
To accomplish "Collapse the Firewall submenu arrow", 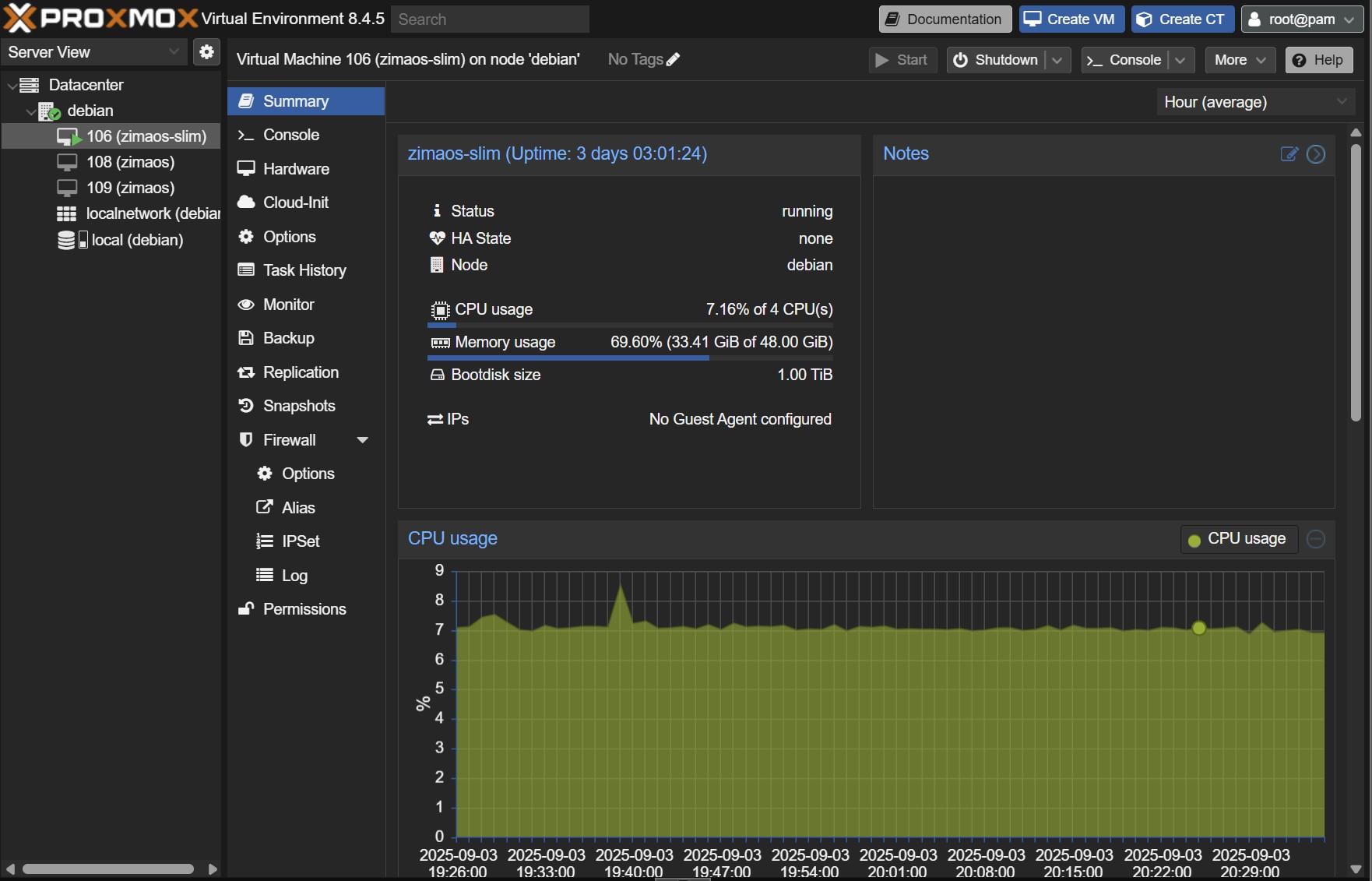I will click(x=362, y=440).
